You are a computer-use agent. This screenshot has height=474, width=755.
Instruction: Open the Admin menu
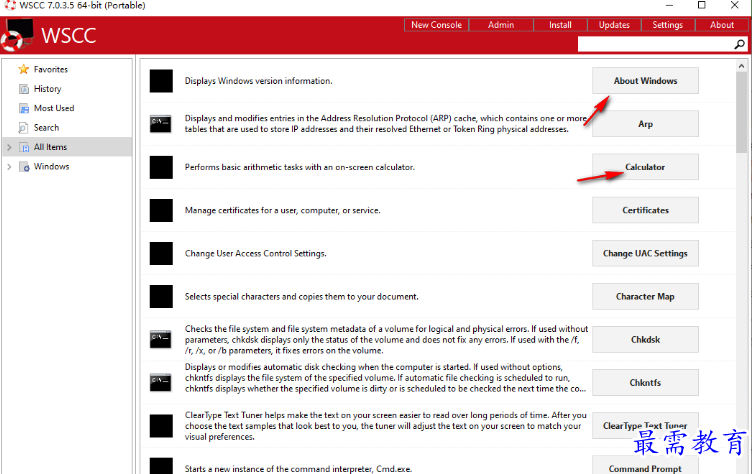point(501,25)
